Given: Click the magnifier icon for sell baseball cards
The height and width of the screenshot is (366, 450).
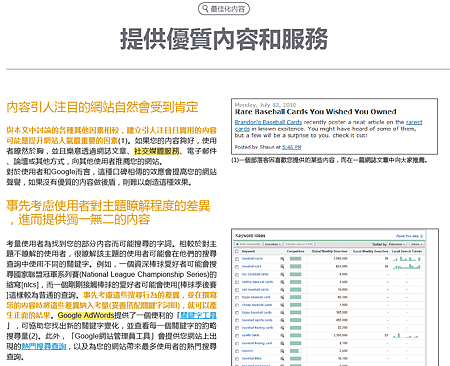Looking at the screenshot, I should click(282, 290).
